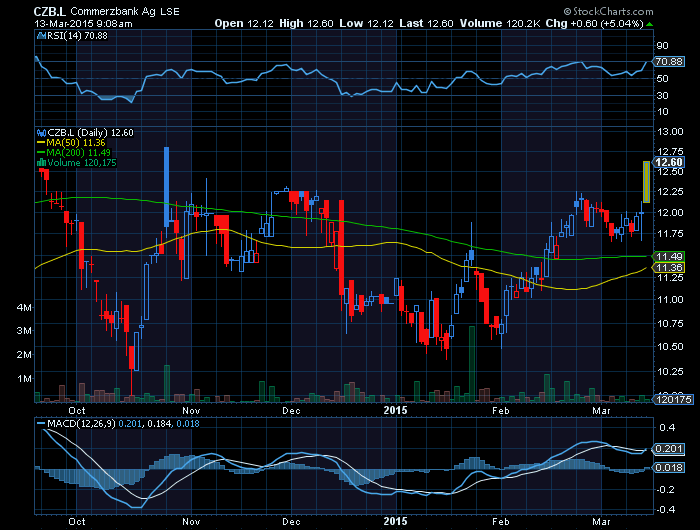Click the LSE exchange label

coord(170,12)
